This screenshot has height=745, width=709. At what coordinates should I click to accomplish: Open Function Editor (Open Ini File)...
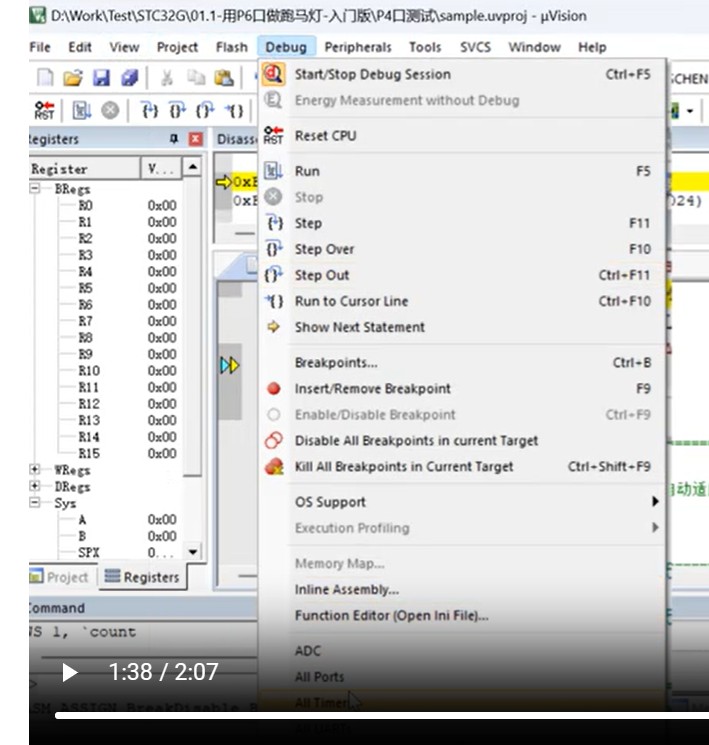(x=463, y=616)
